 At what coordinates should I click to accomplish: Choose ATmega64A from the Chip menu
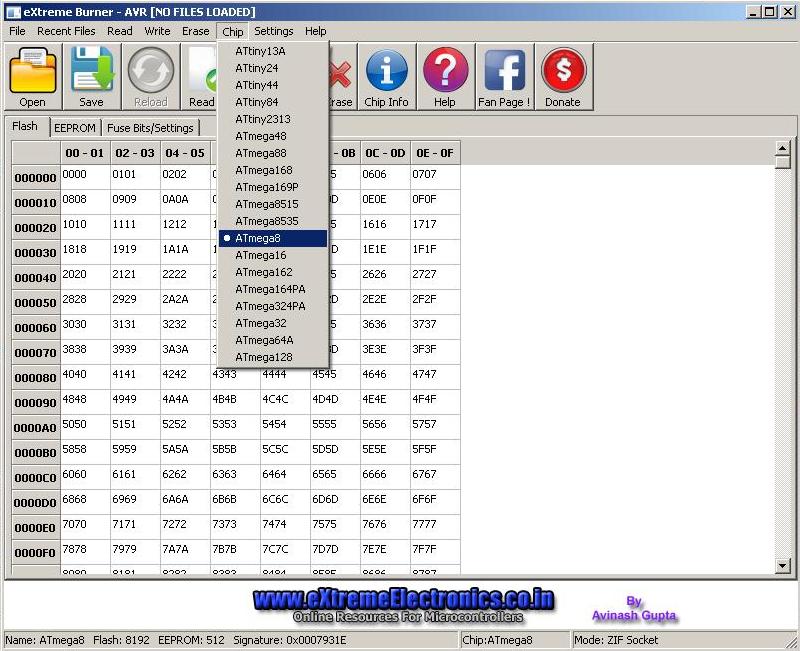coord(273,340)
